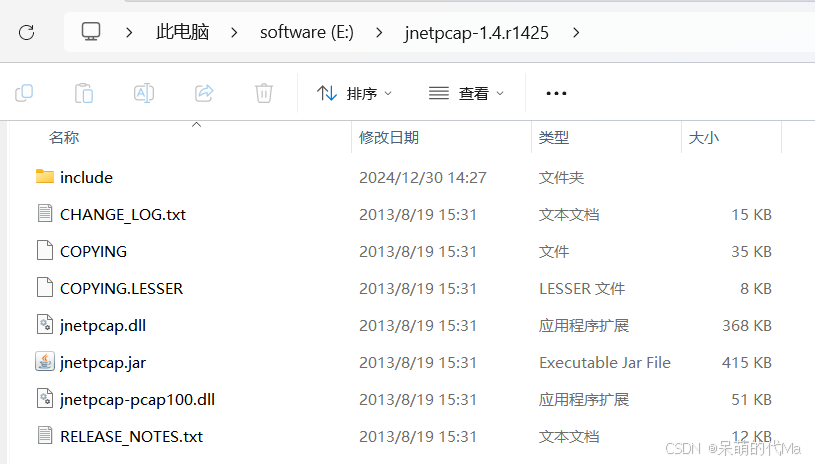Select the RELEASE_NOTES.txt file icon
Image resolution: width=815 pixels, height=464 pixels.
45,435
